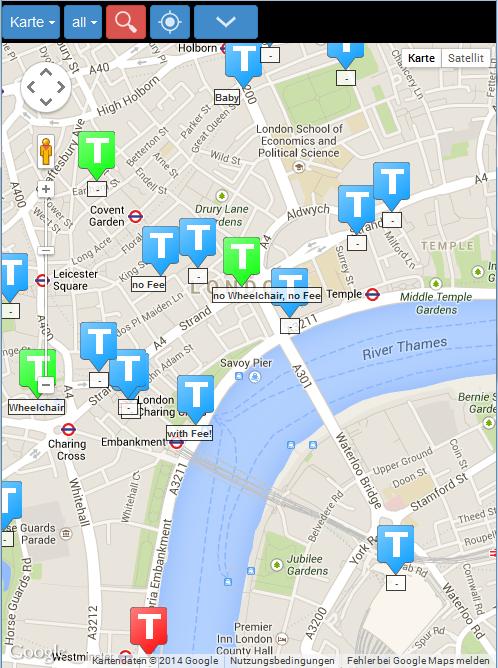Open the Nutzungsbedingungen link
498x668 pixels.
pos(282,661)
